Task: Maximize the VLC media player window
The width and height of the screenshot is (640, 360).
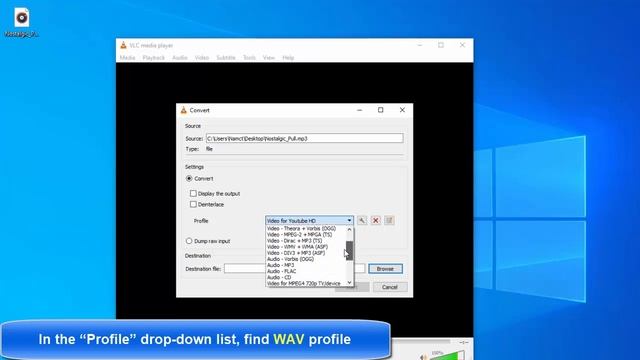Action: [441, 45]
